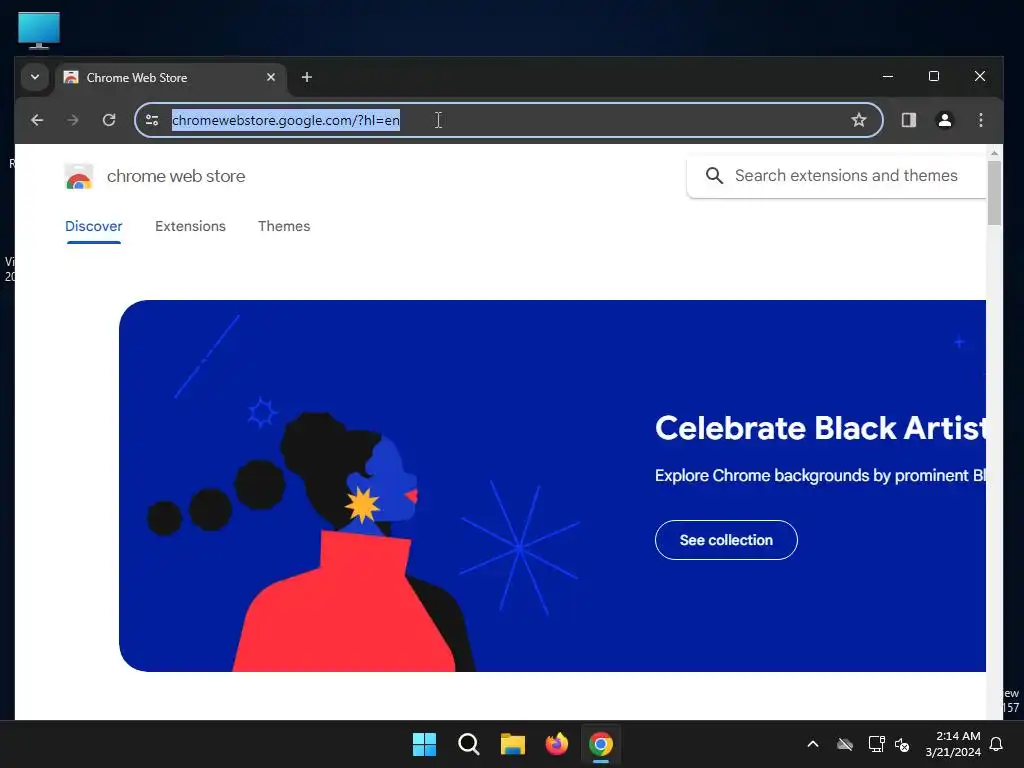Viewport: 1024px width, 768px height.
Task: Expand the tab search dropdown arrow
Action: [x=35, y=77]
